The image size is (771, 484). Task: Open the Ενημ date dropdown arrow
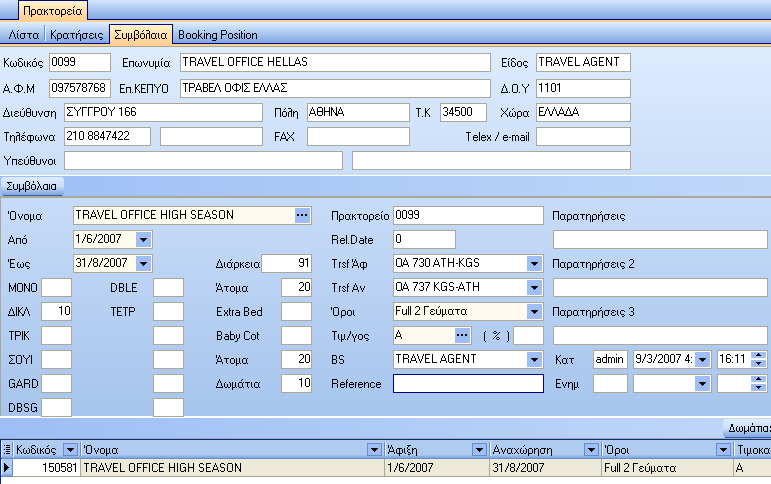[x=702, y=384]
